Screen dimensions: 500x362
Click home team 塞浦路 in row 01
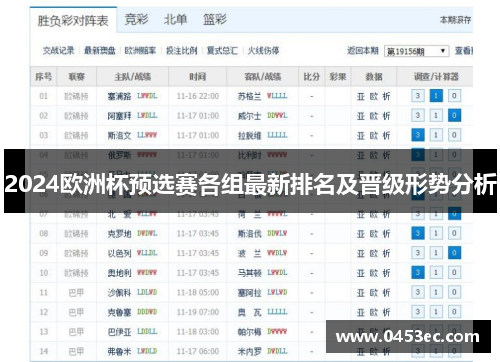coord(119,96)
